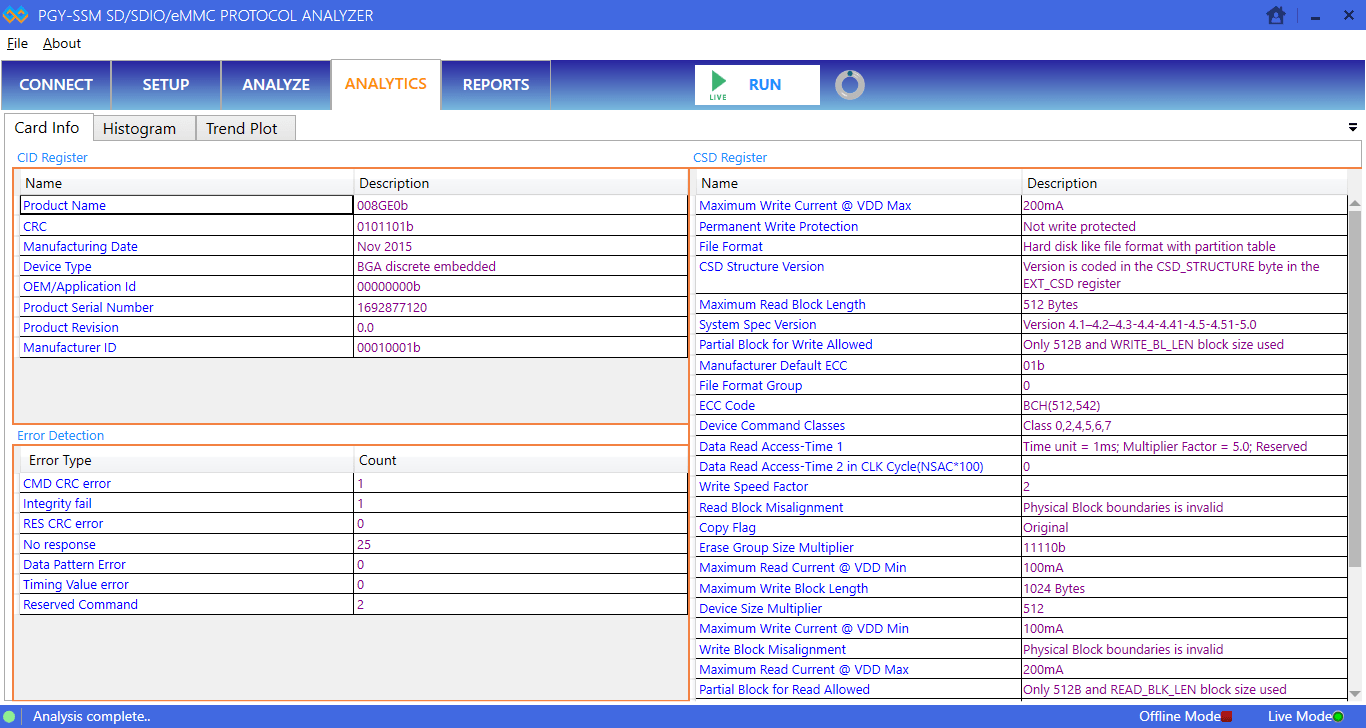Image resolution: width=1366 pixels, height=728 pixels.
Task: Open the Product Name link in CID Register
Action: [64, 205]
